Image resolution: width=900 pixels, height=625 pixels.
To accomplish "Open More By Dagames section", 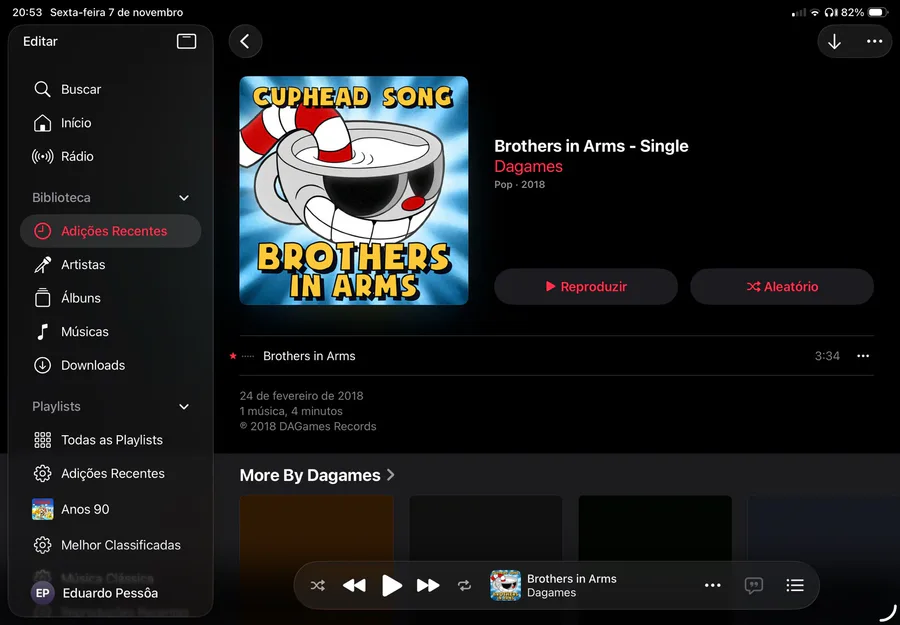I will click(x=317, y=475).
